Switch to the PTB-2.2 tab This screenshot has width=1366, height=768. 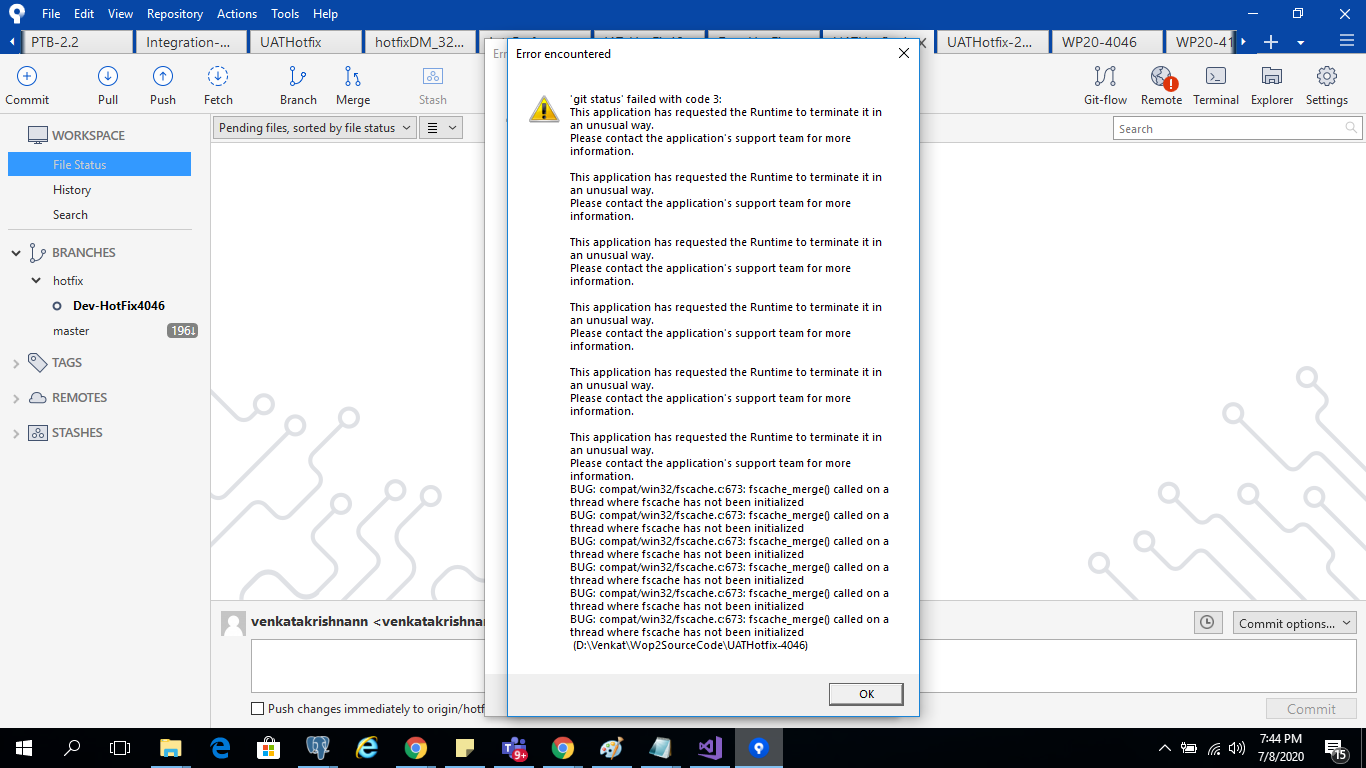(x=77, y=42)
